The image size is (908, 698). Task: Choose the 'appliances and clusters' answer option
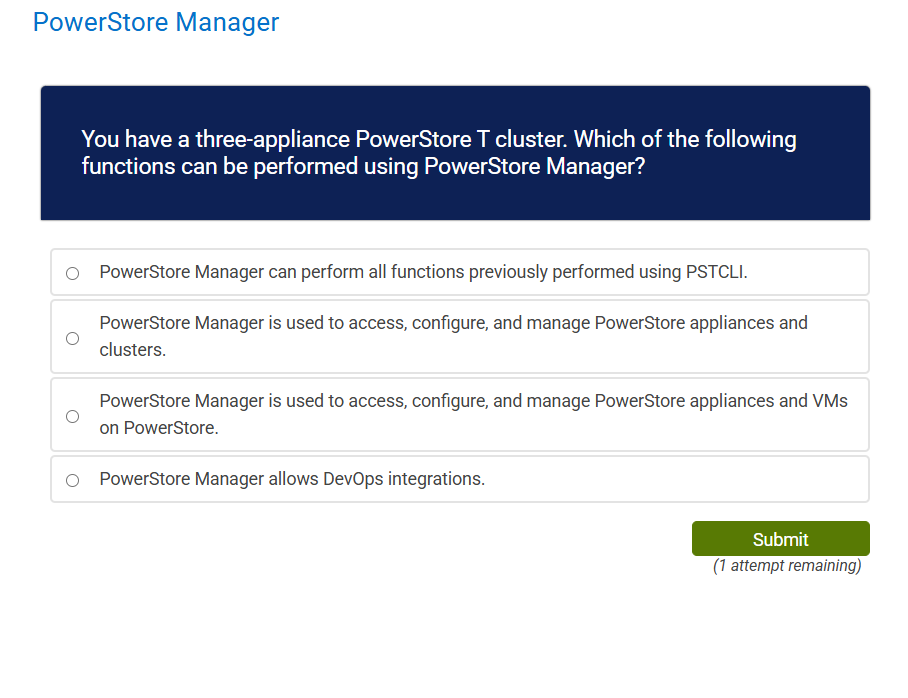pyautogui.click(x=72, y=338)
